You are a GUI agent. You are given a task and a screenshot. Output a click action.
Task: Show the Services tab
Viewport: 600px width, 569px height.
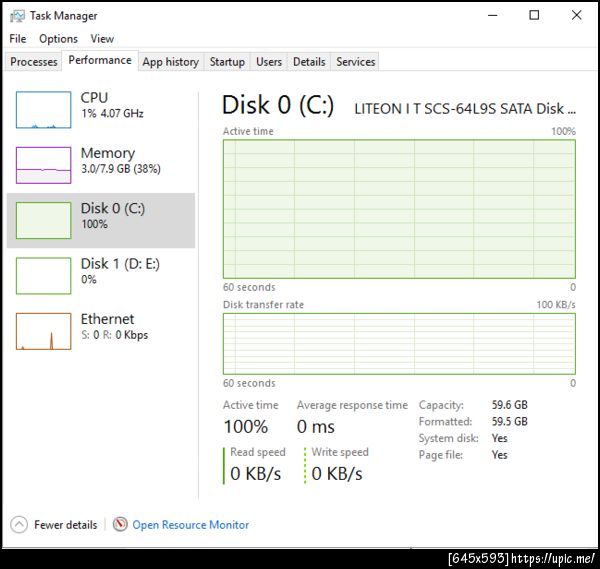coord(355,62)
